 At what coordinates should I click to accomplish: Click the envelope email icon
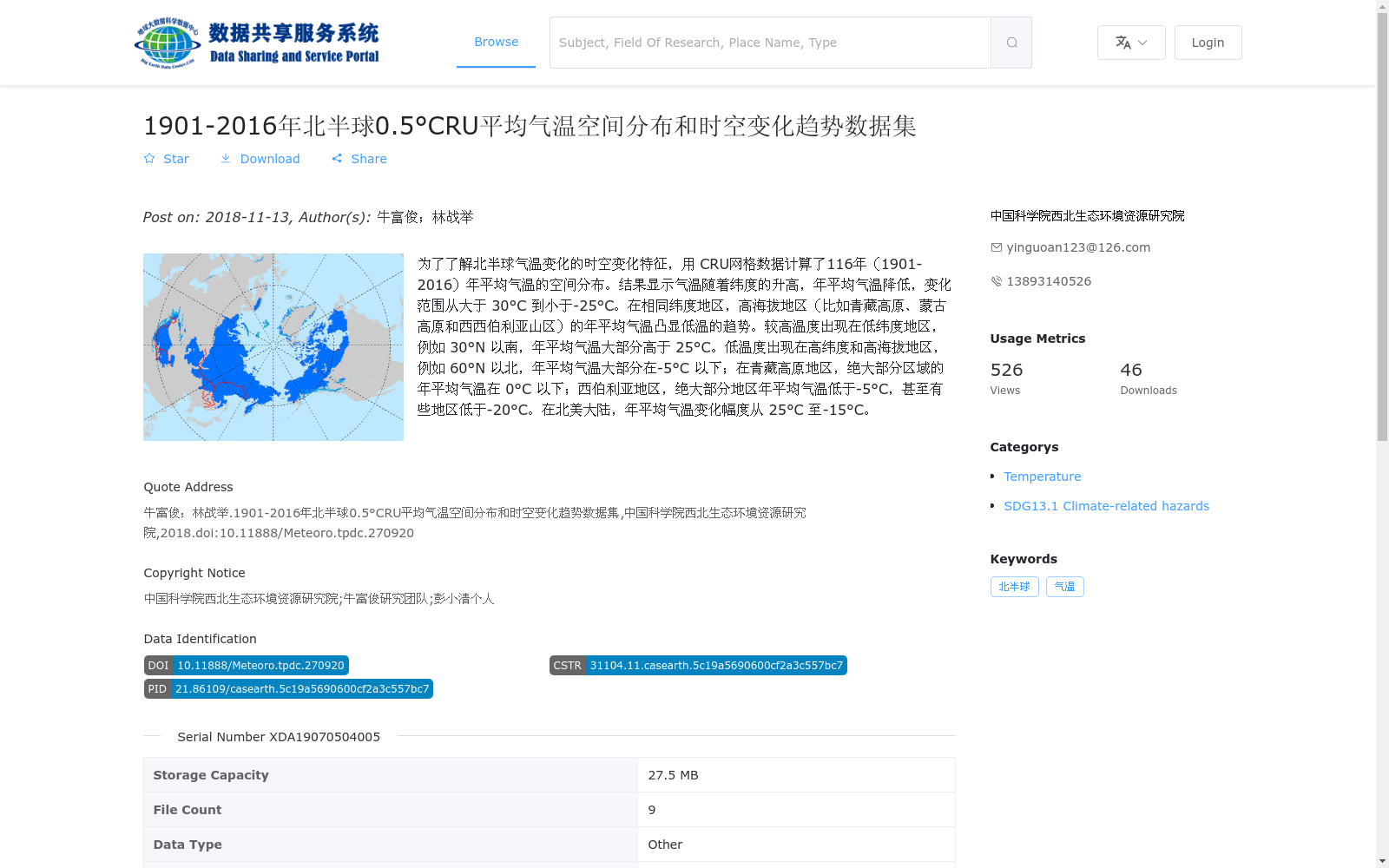click(996, 247)
